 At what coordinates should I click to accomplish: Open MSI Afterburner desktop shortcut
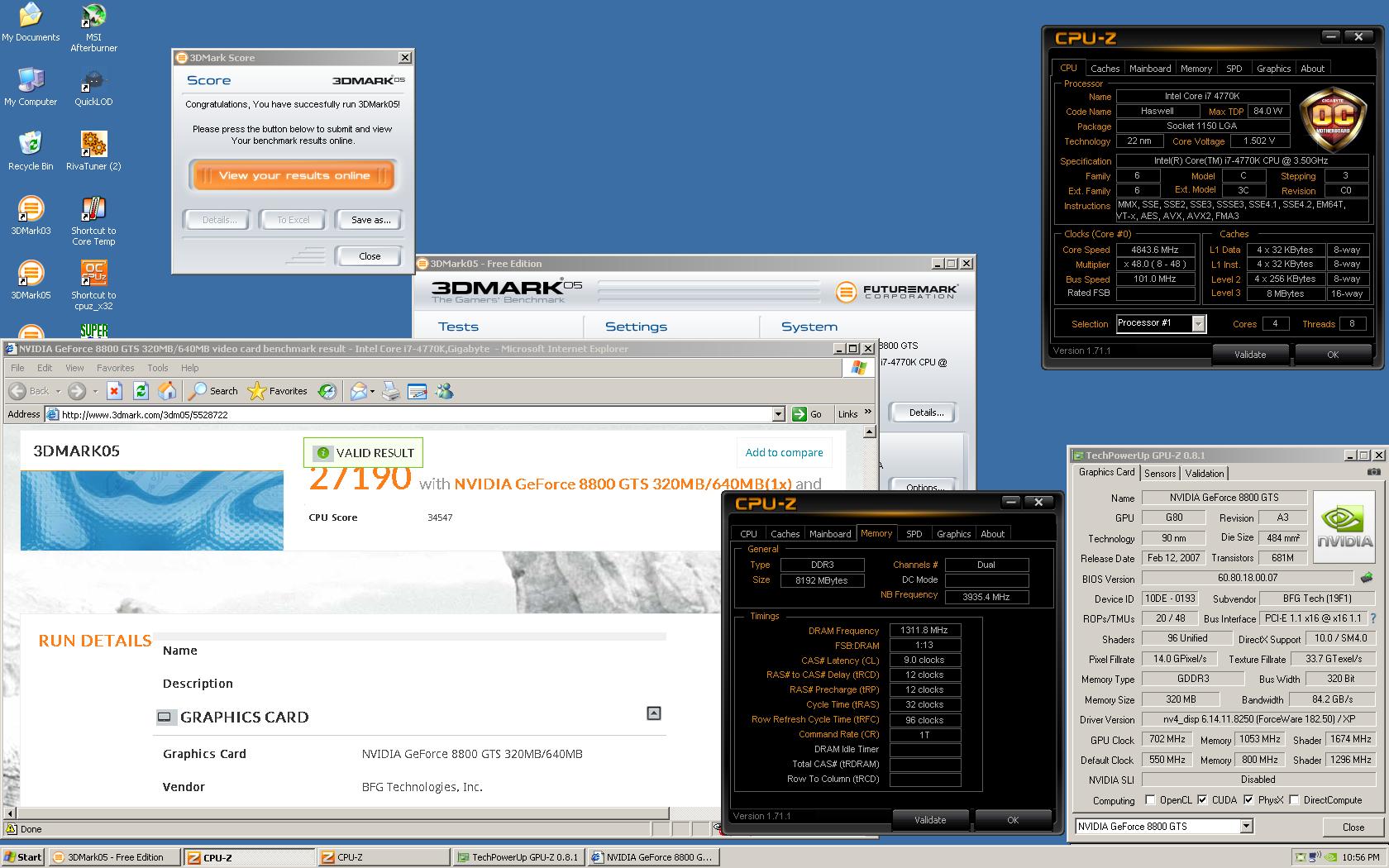[93, 29]
